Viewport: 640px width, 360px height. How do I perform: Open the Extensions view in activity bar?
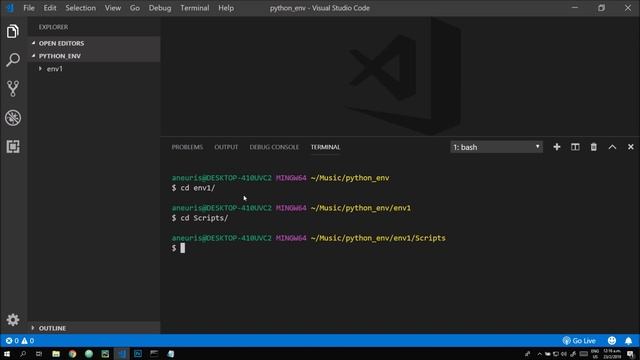tap(13, 147)
